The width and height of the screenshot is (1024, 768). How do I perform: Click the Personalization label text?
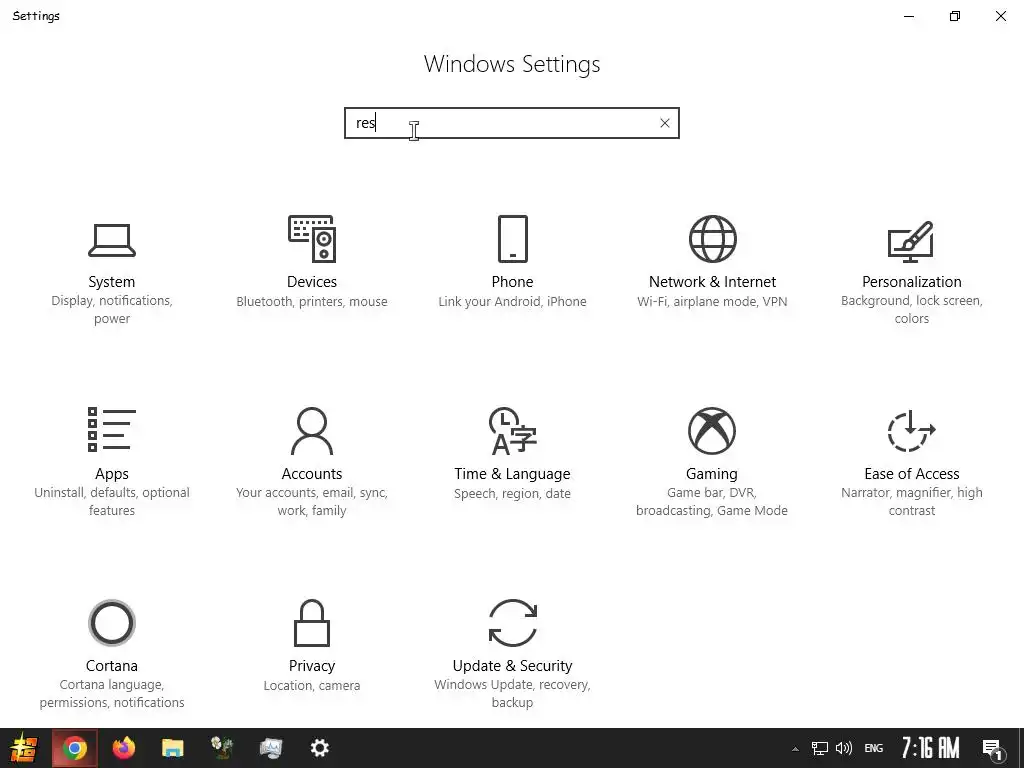point(912,281)
